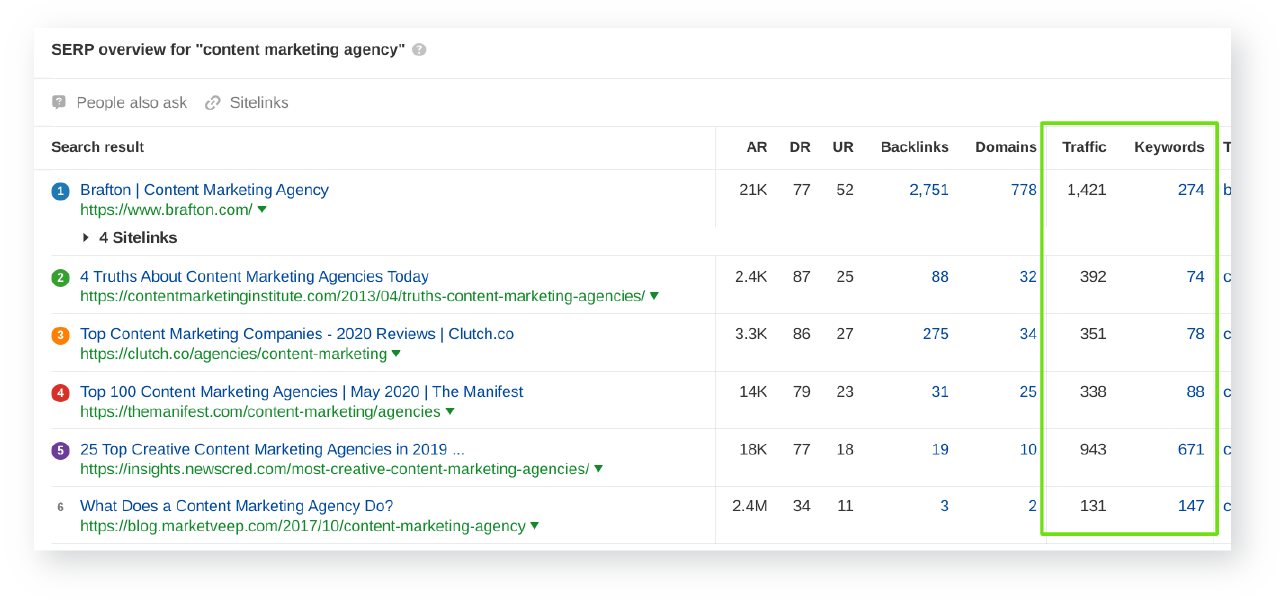Open Top 100 Content Marketing Agencies link
Screen dimensions: 1284x601
(x=301, y=392)
